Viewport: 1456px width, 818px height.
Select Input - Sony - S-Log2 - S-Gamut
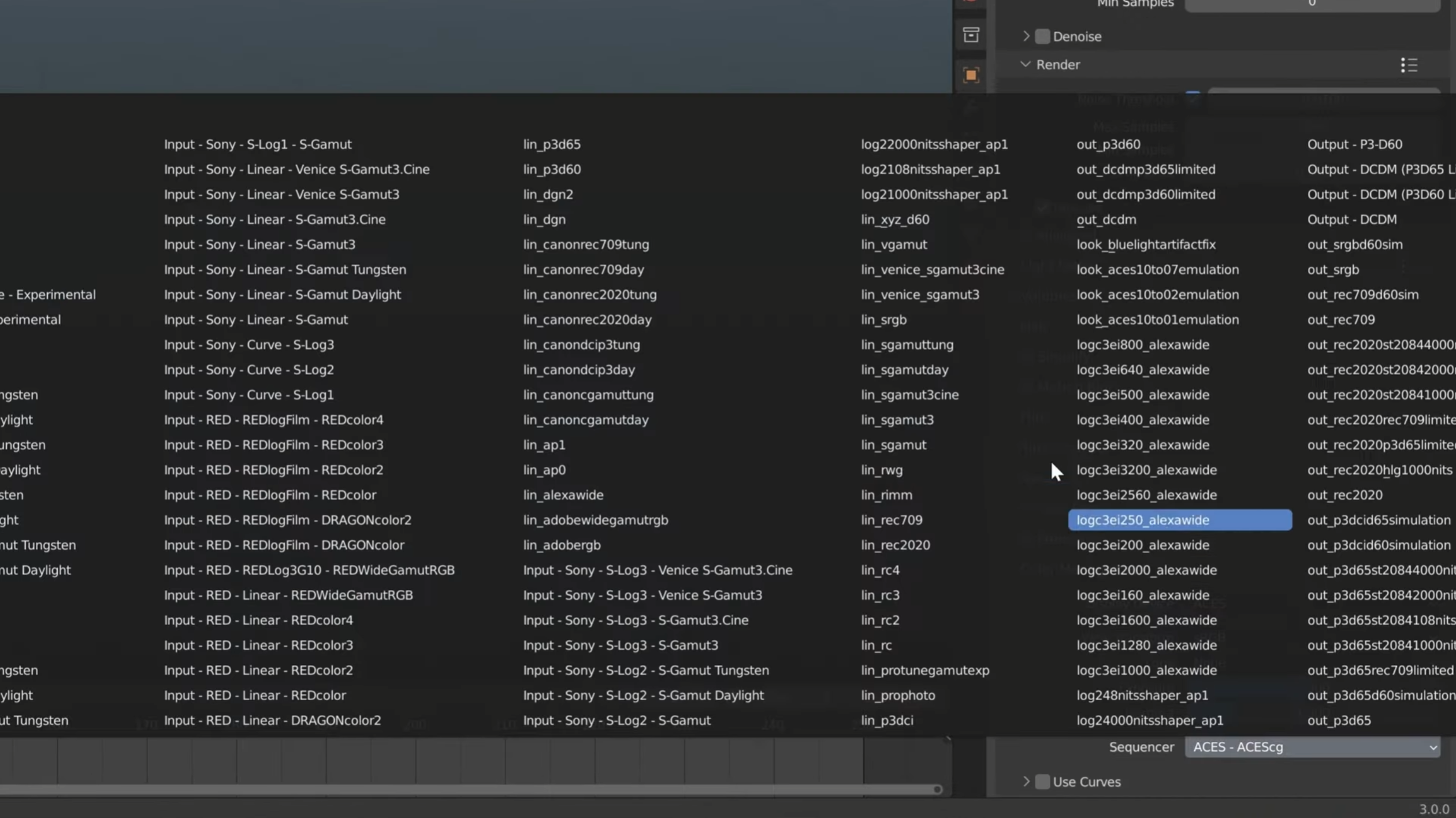(616, 720)
